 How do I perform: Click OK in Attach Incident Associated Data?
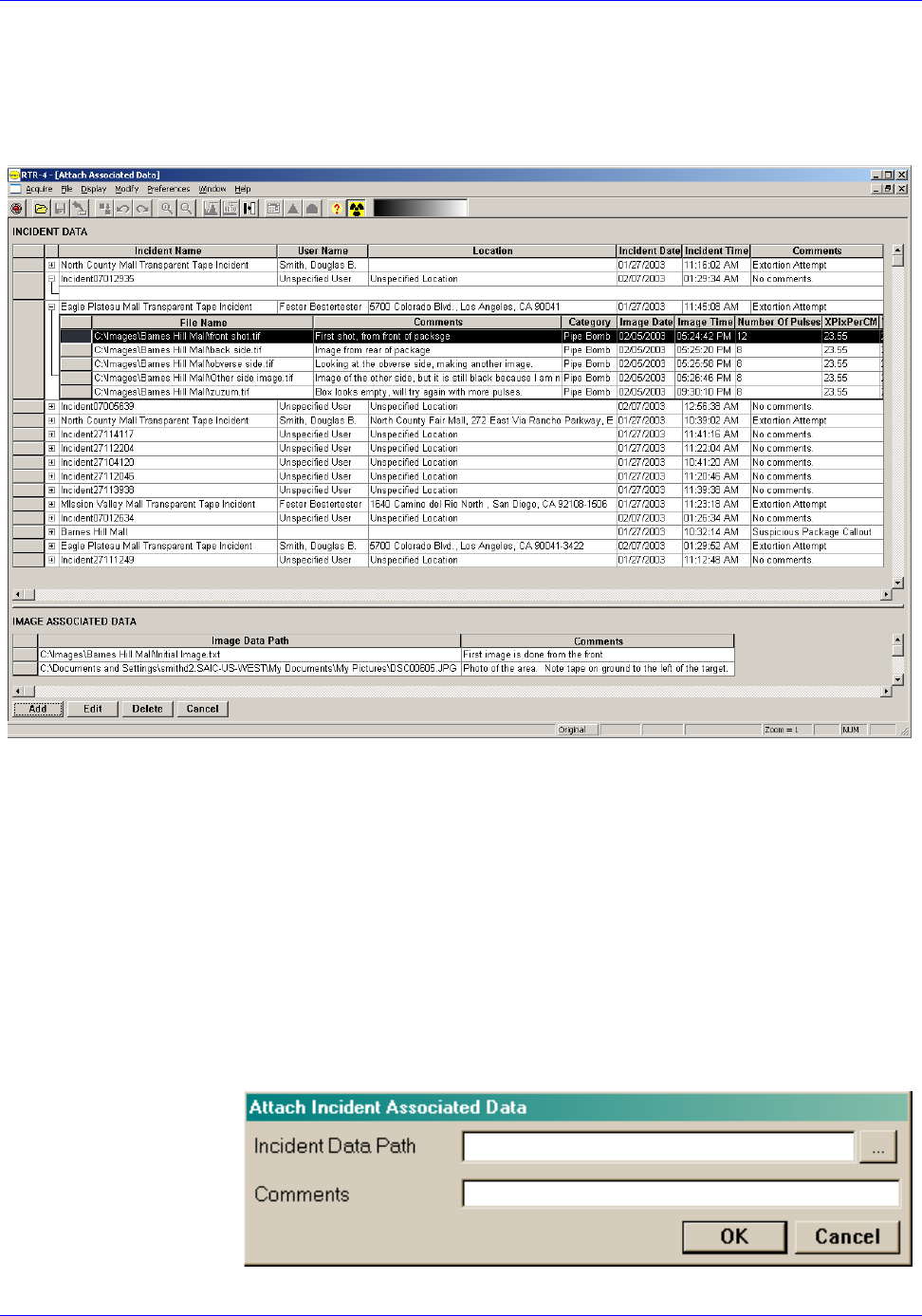point(734,1236)
